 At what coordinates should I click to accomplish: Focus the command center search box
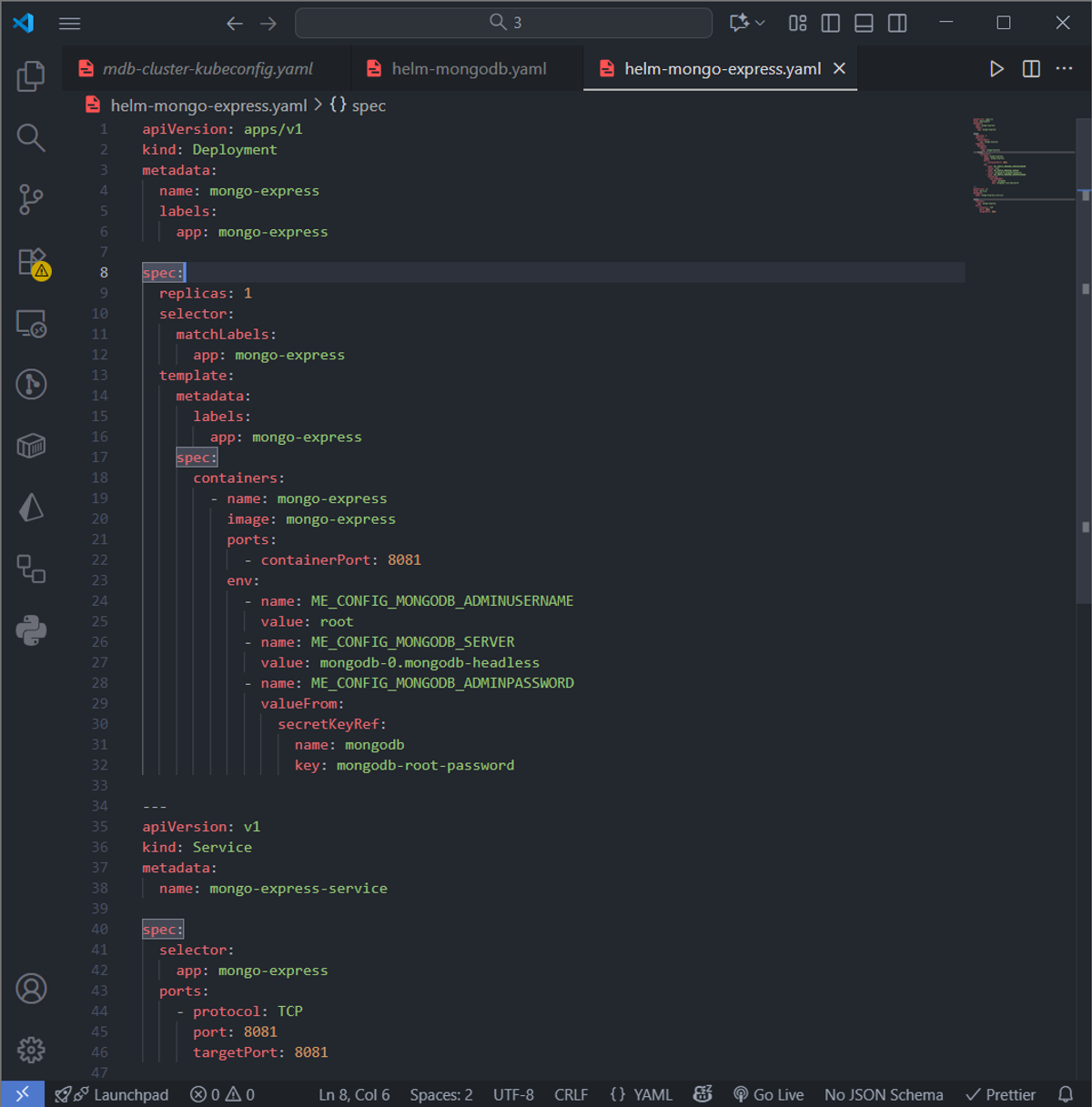pyautogui.click(x=503, y=23)
